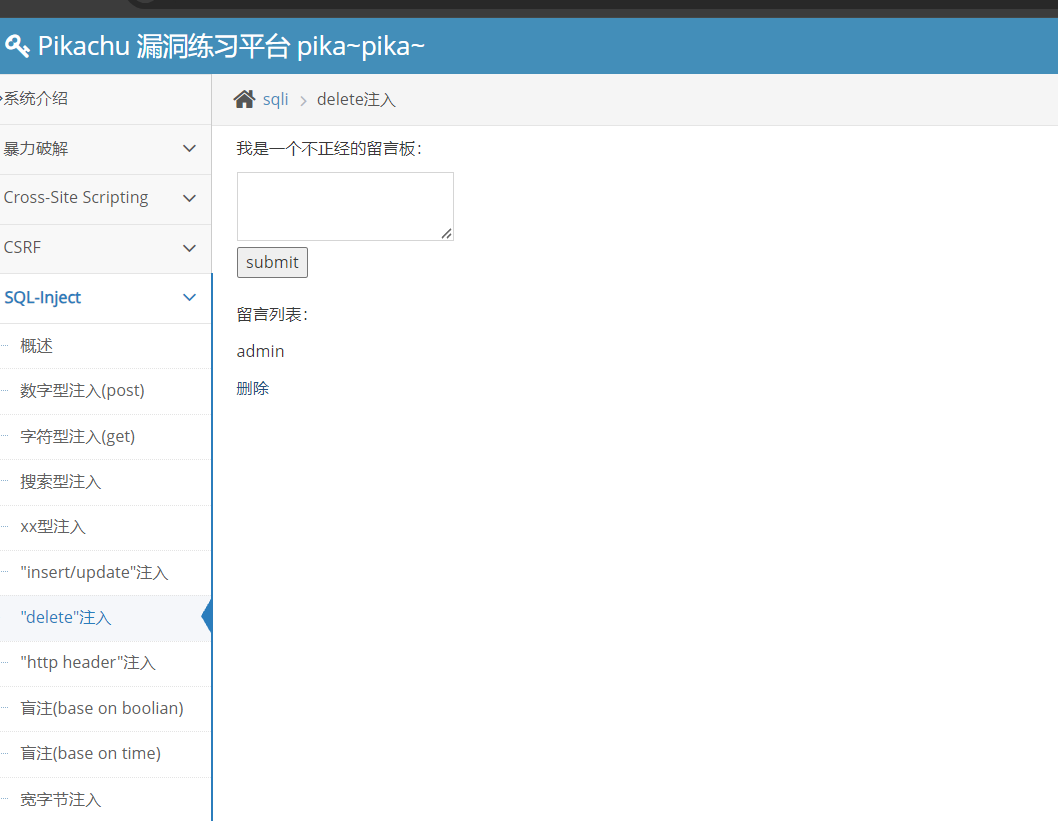The height and width of the screenshot is (821, 1058).
Task: Expand the Cross-Site Scripting chevron
Action: tap(190, 198)
